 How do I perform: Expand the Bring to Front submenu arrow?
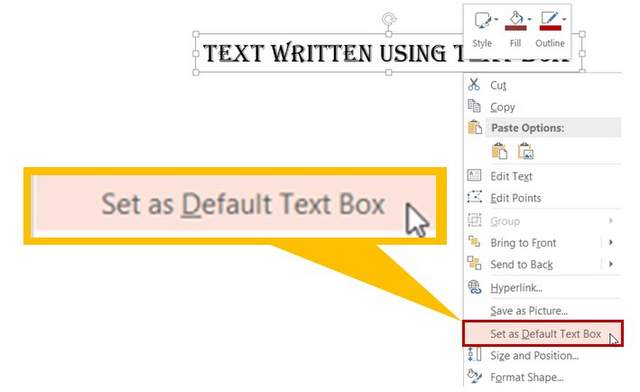click(611, 242)
